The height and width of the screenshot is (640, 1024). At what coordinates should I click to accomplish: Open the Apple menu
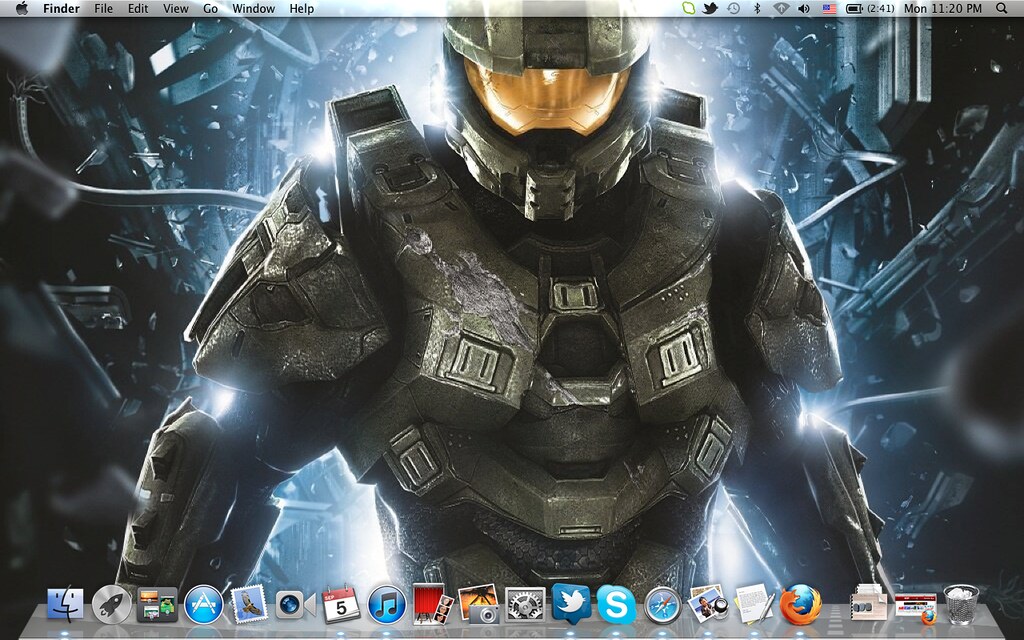click(x=22, y=8)
